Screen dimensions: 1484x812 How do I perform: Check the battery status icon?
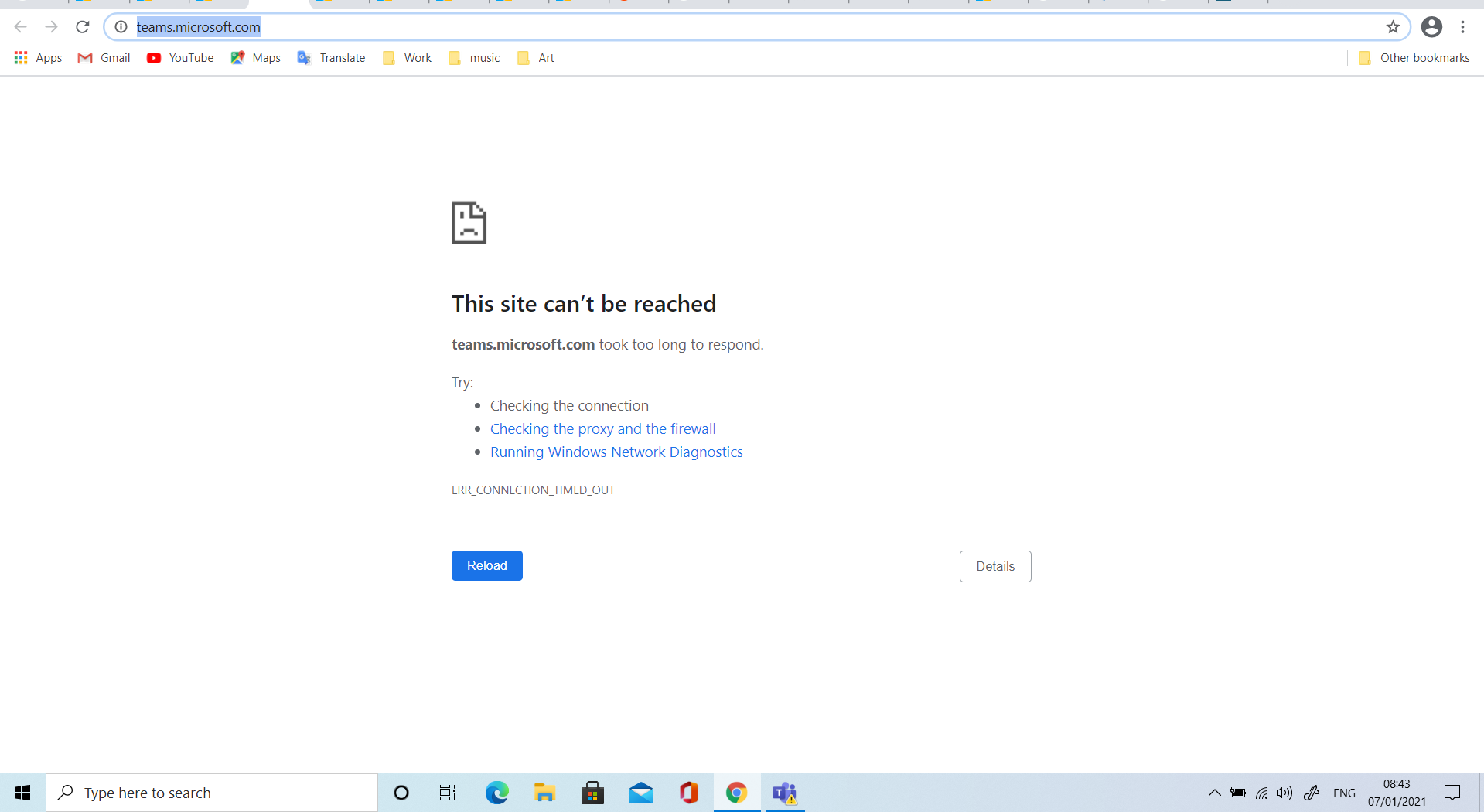(1238, 793)
